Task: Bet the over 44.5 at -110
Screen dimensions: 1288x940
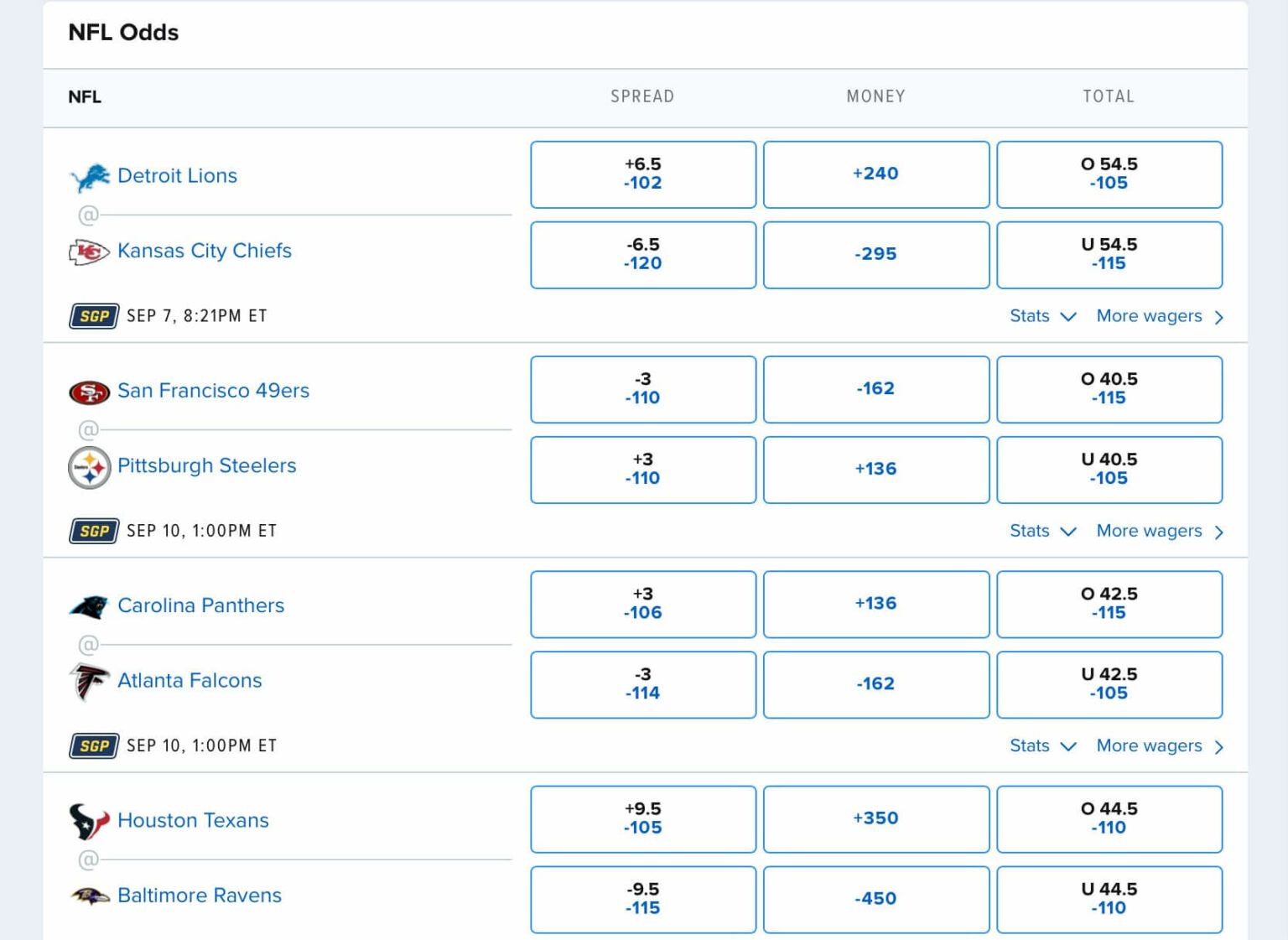Action: point(1109,819)
